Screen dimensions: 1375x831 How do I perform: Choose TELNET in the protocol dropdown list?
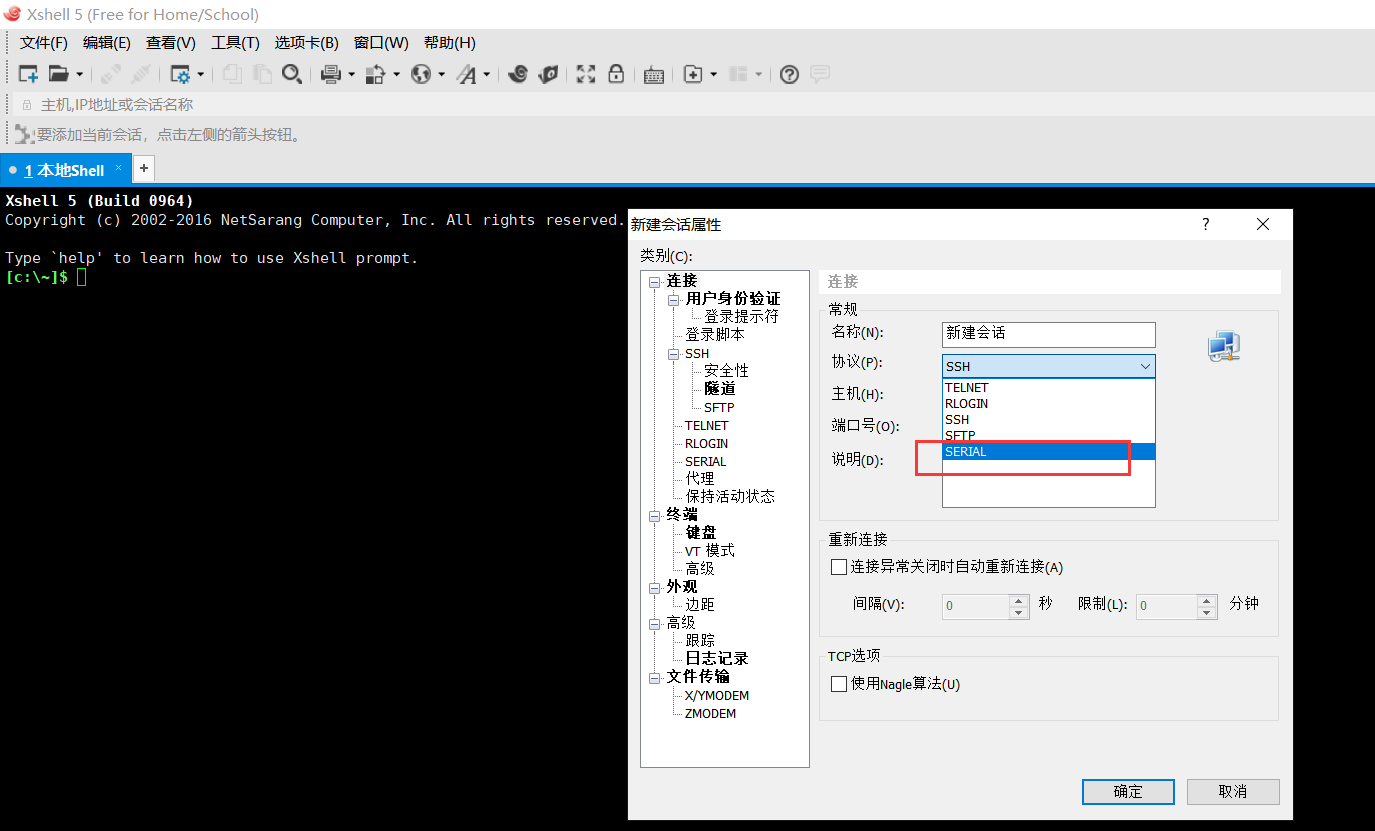[x=1048, y=387]
